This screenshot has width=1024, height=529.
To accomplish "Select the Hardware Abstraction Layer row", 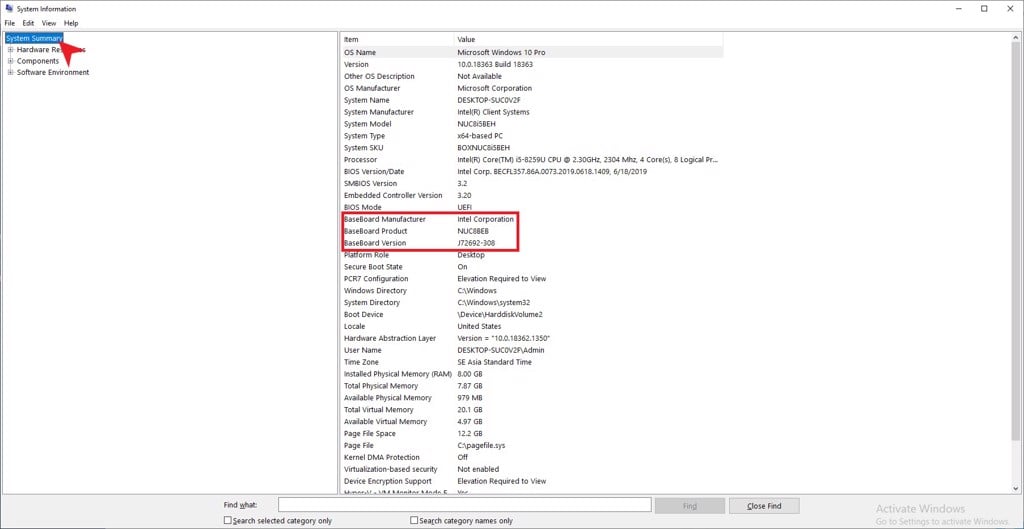I will (532, 338).
